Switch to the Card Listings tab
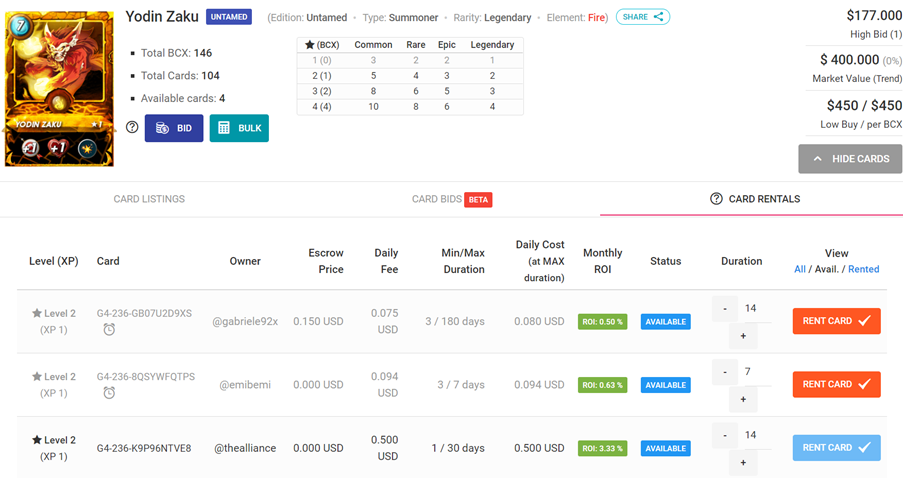Image resolution: width=903 pixels, height=478 pixels. click(x=149, y=199)
